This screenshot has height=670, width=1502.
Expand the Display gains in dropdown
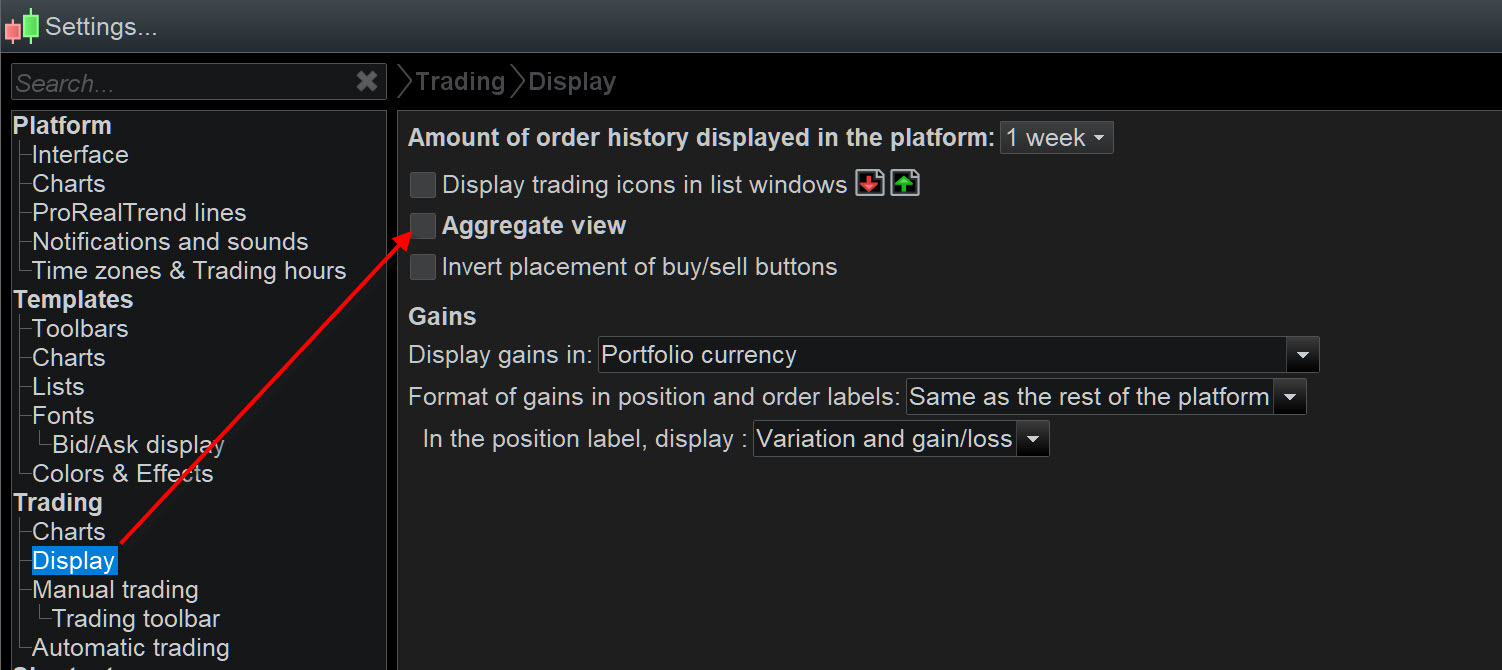(1303, 355)
